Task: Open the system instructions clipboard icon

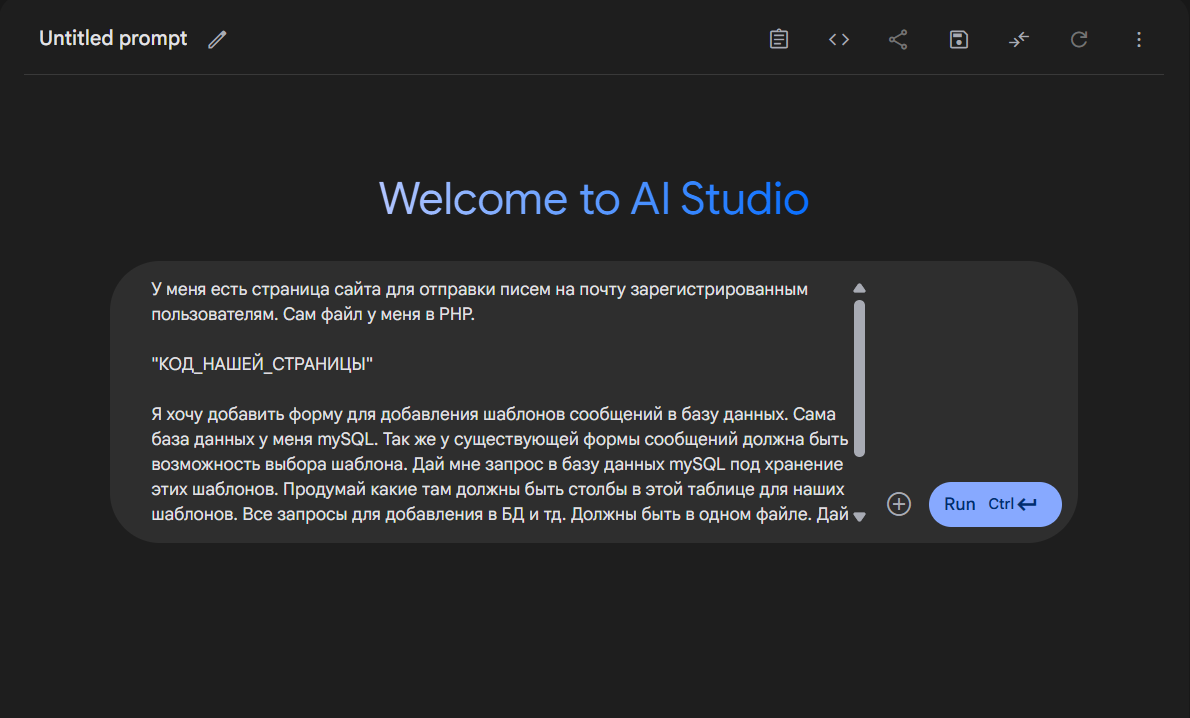Action: coord(779,39)
